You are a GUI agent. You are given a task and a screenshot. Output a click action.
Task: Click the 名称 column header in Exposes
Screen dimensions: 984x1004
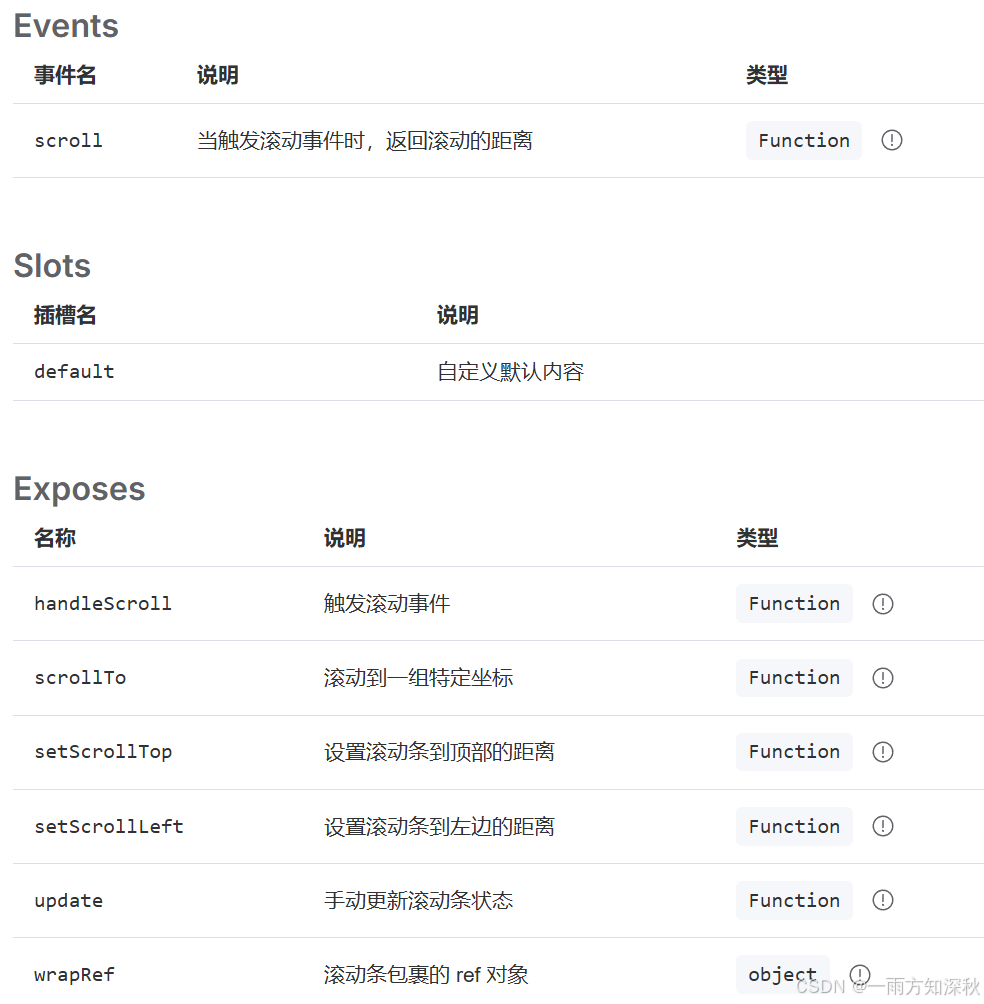click(x=55, y=538)
